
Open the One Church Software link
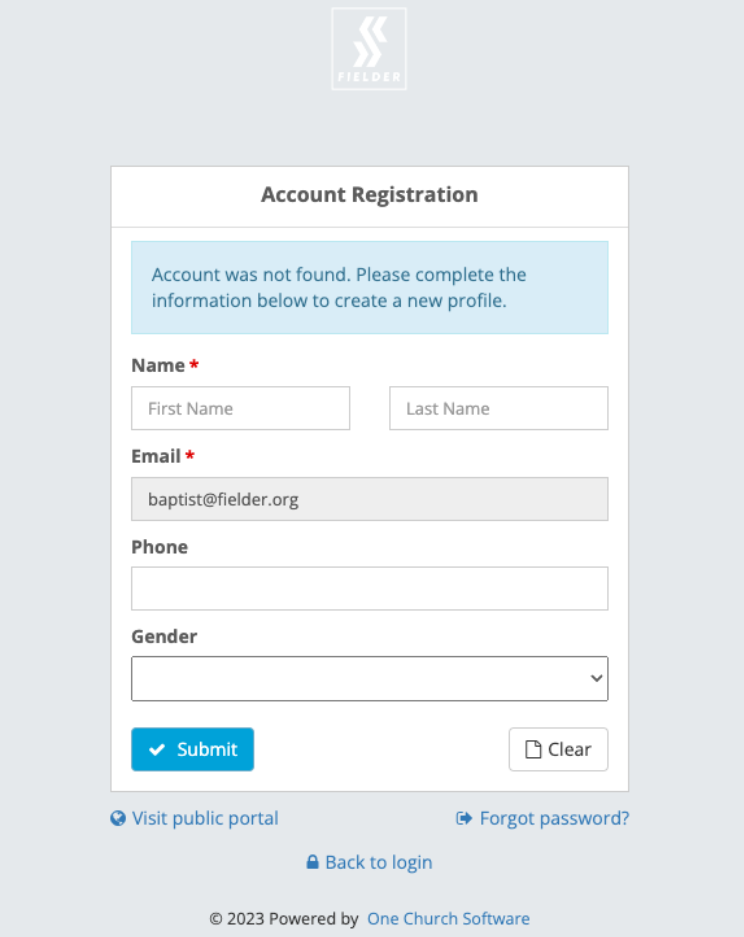[x=448, y=919]
